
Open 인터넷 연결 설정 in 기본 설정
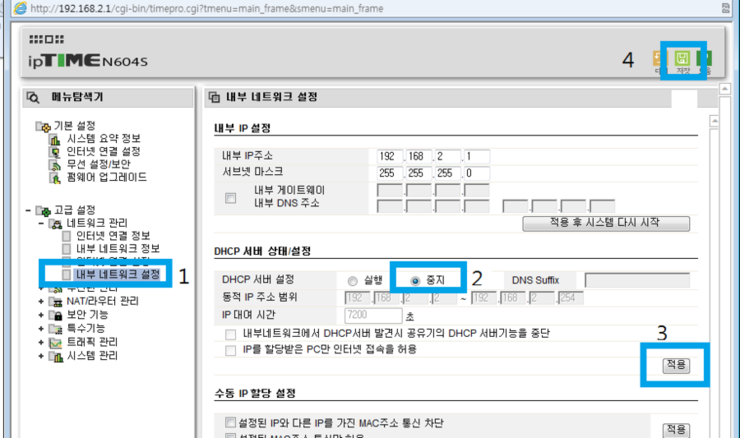pos(103,152)
